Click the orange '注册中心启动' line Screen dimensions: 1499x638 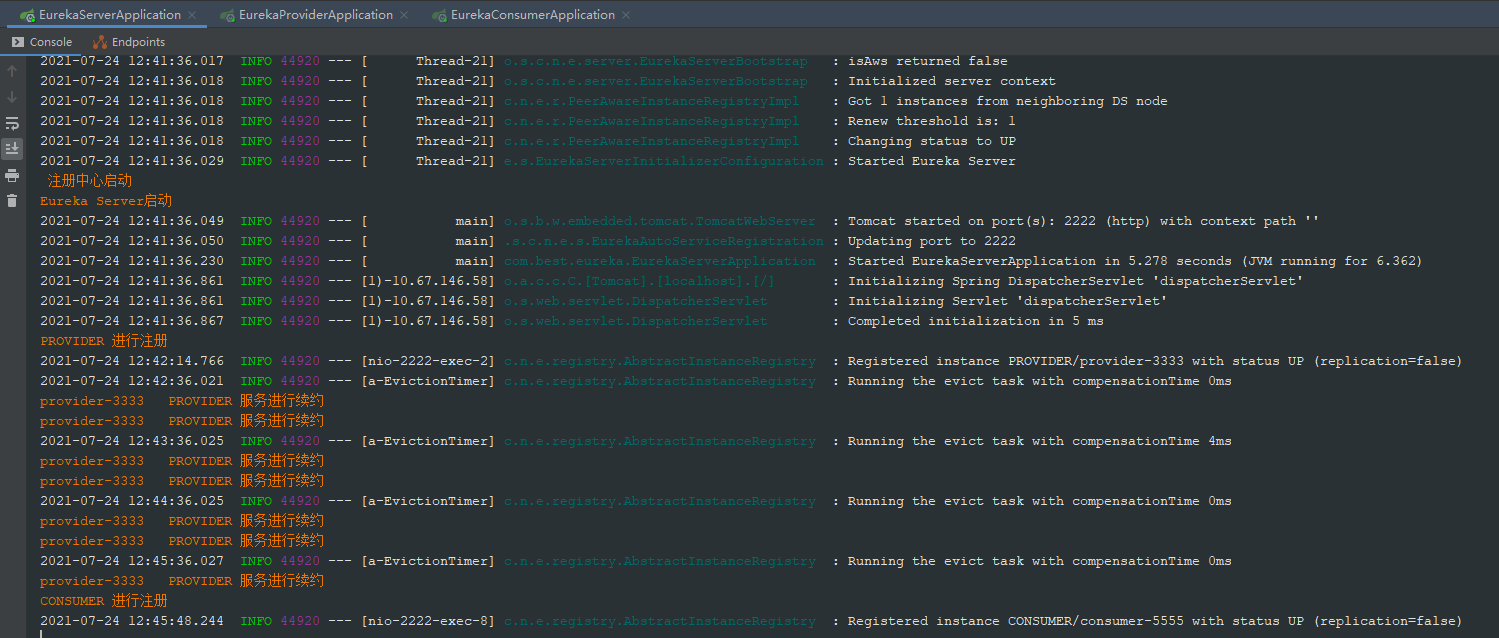90,181
